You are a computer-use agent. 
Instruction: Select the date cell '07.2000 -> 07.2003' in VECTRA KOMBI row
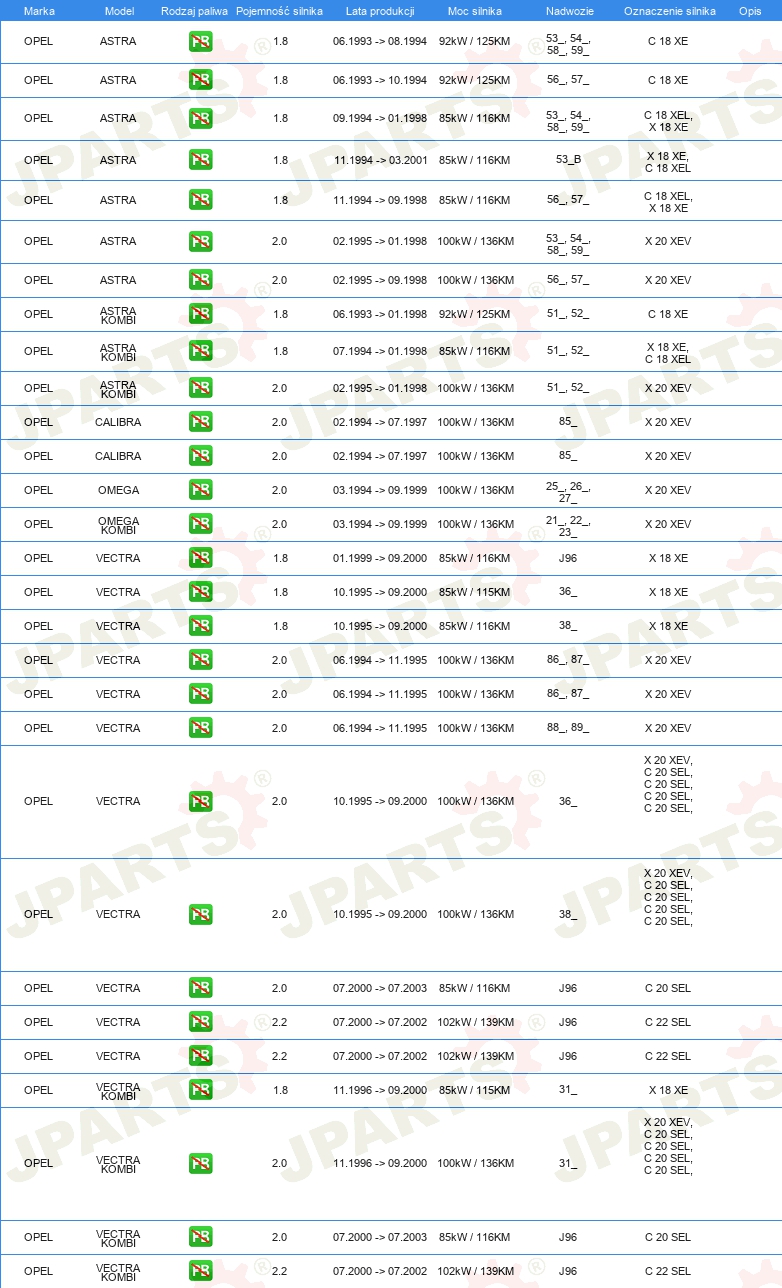(x=380, y=1237)
